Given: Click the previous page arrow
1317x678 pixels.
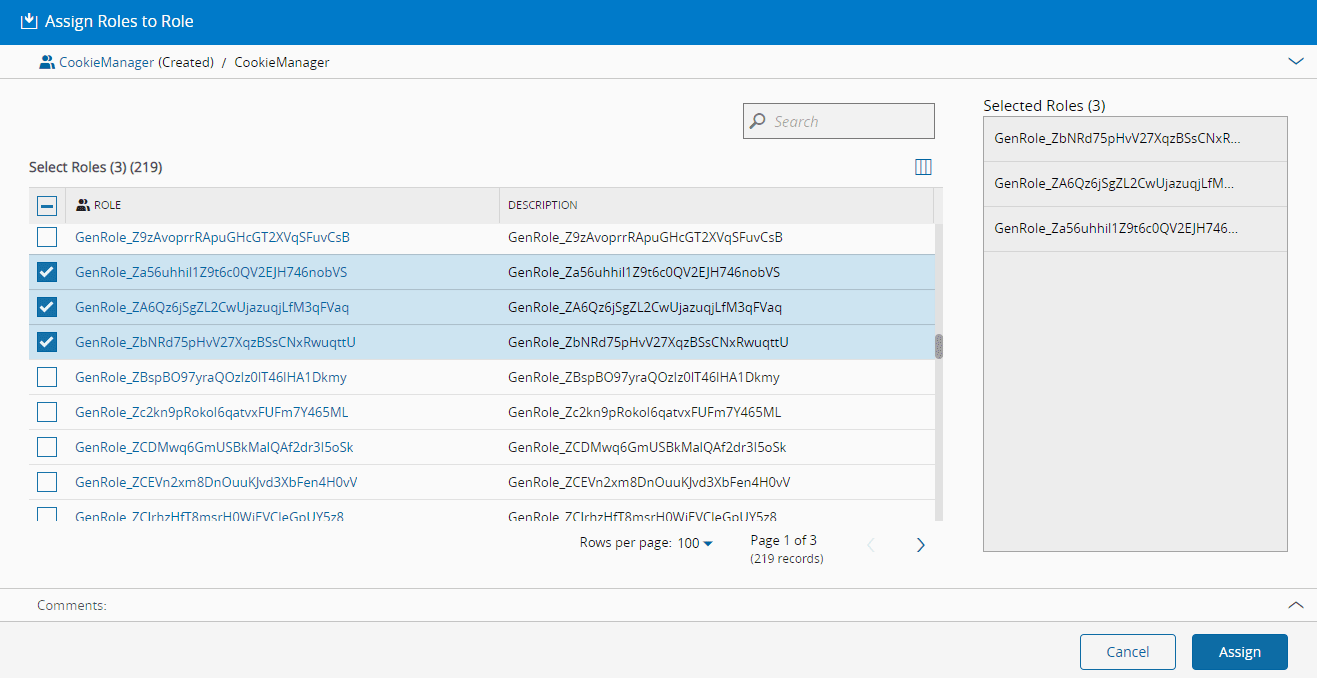Looking at the screenshot, I should point(870,545).
